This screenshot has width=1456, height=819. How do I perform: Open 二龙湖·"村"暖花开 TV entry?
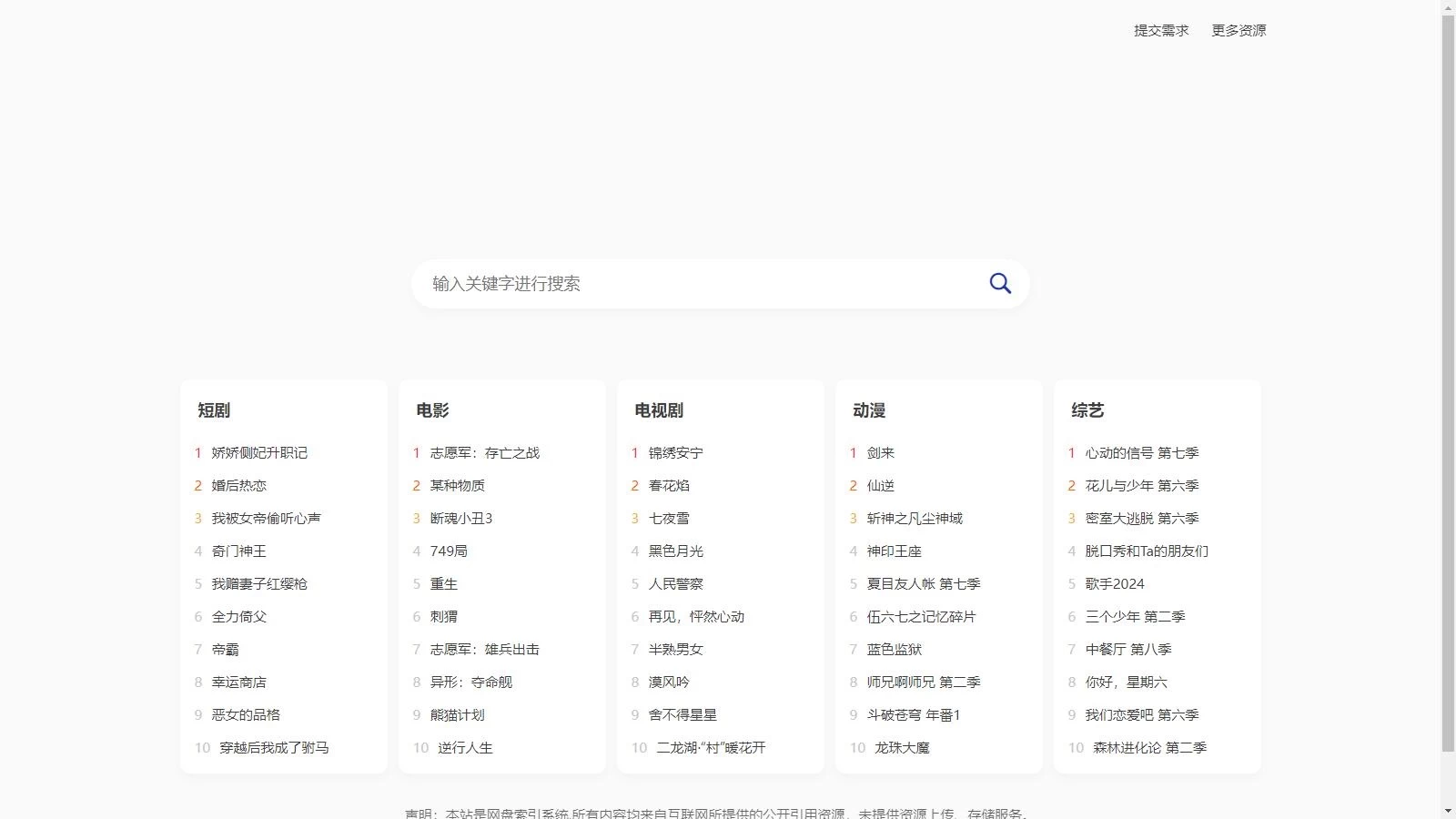711,748
